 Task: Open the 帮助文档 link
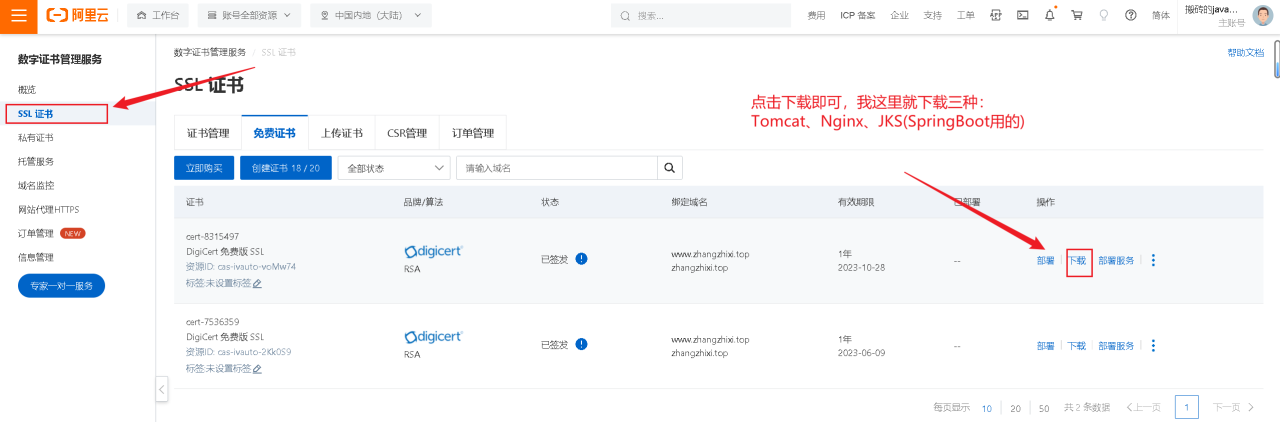tap(1246, 52)
